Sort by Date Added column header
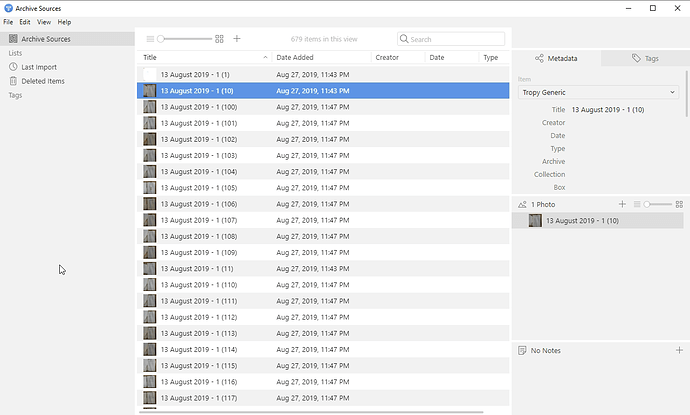This screenshot has width=690, height=415. (x=321, y=57)
